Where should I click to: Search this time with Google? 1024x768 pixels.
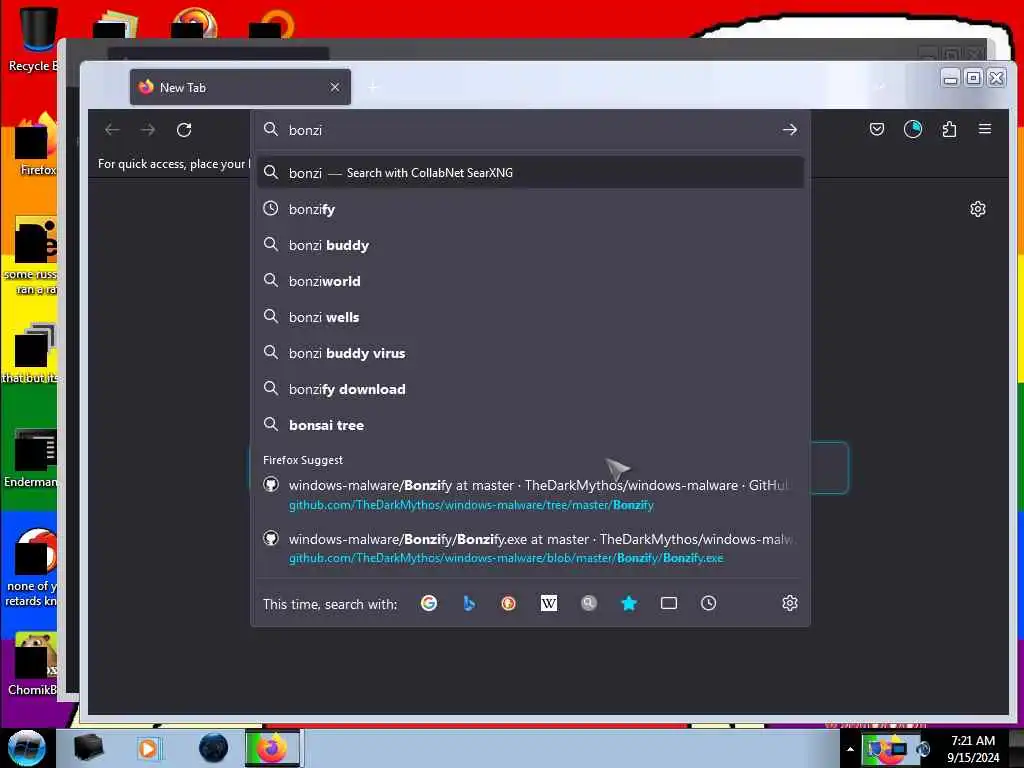tap(428, 603)
